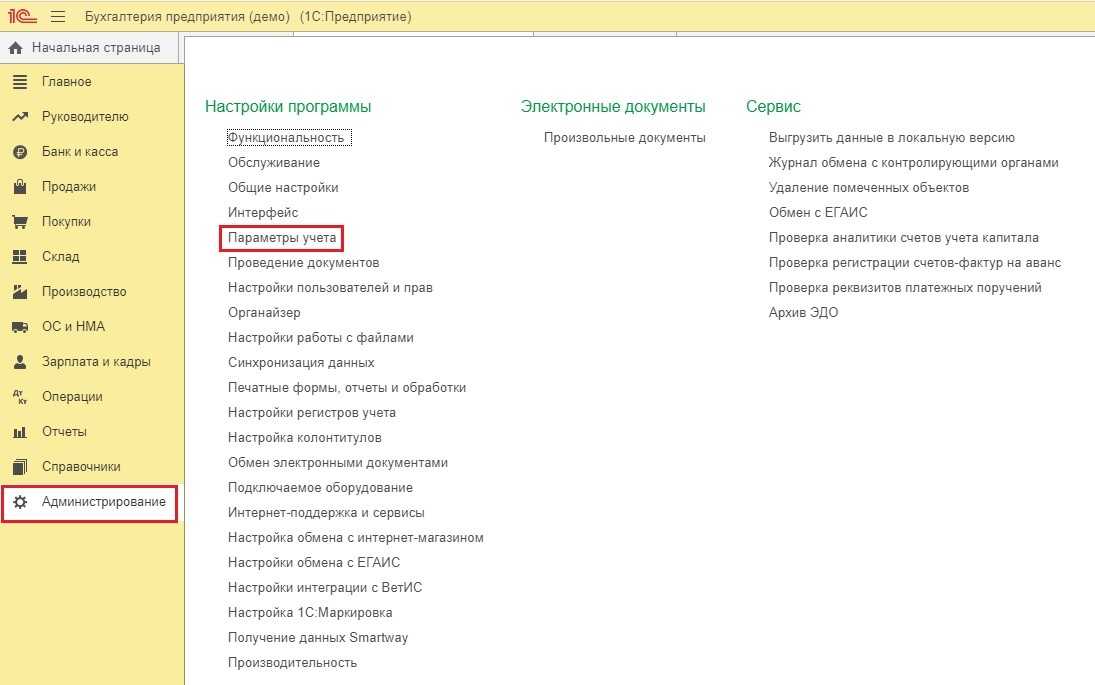Switch to the Отчеты section
The width and height of the screenshot is (1095, 685).
(64, 432)
